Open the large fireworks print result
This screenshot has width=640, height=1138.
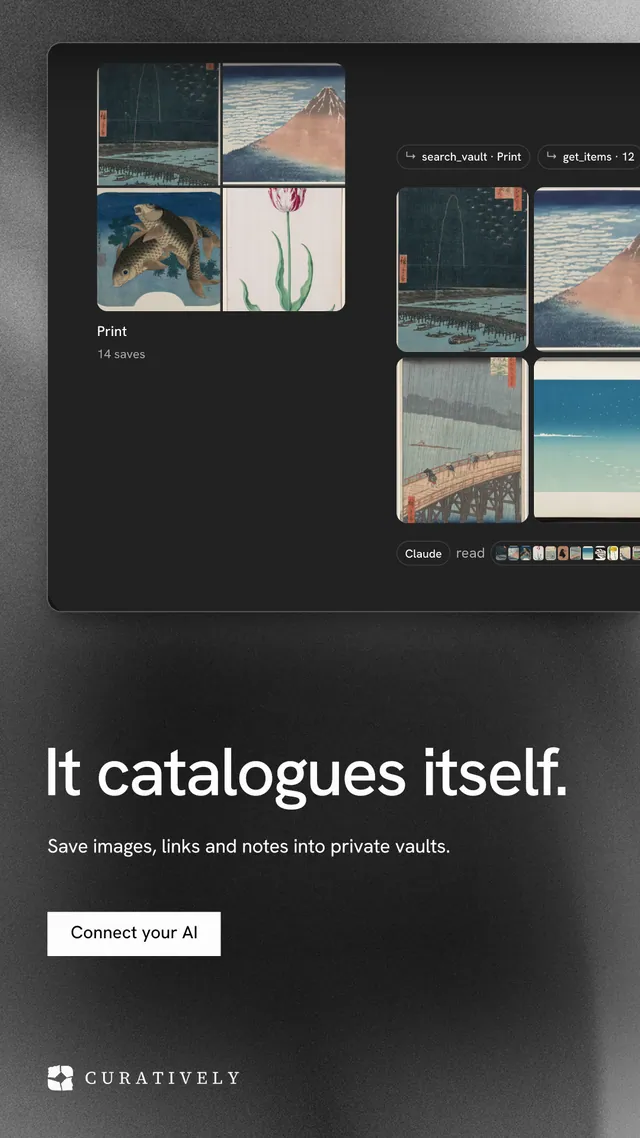point(462,269)
